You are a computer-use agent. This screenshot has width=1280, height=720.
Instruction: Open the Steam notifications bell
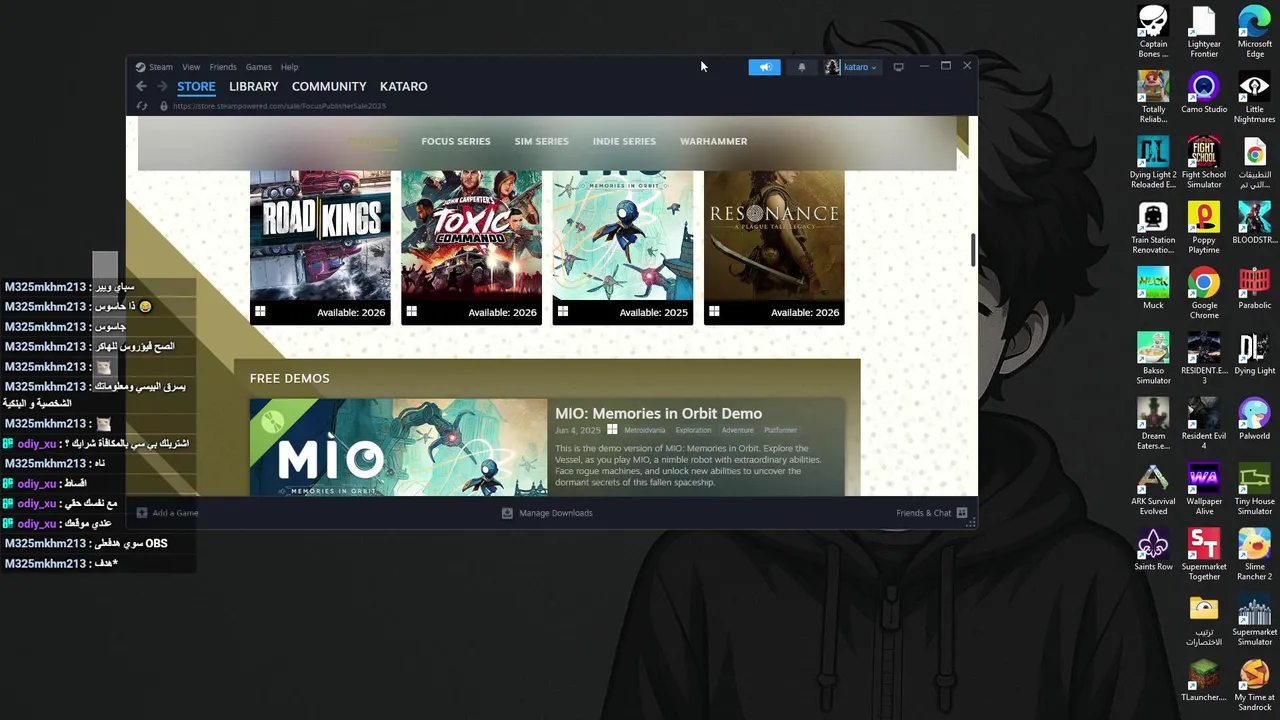click(801, 67)
